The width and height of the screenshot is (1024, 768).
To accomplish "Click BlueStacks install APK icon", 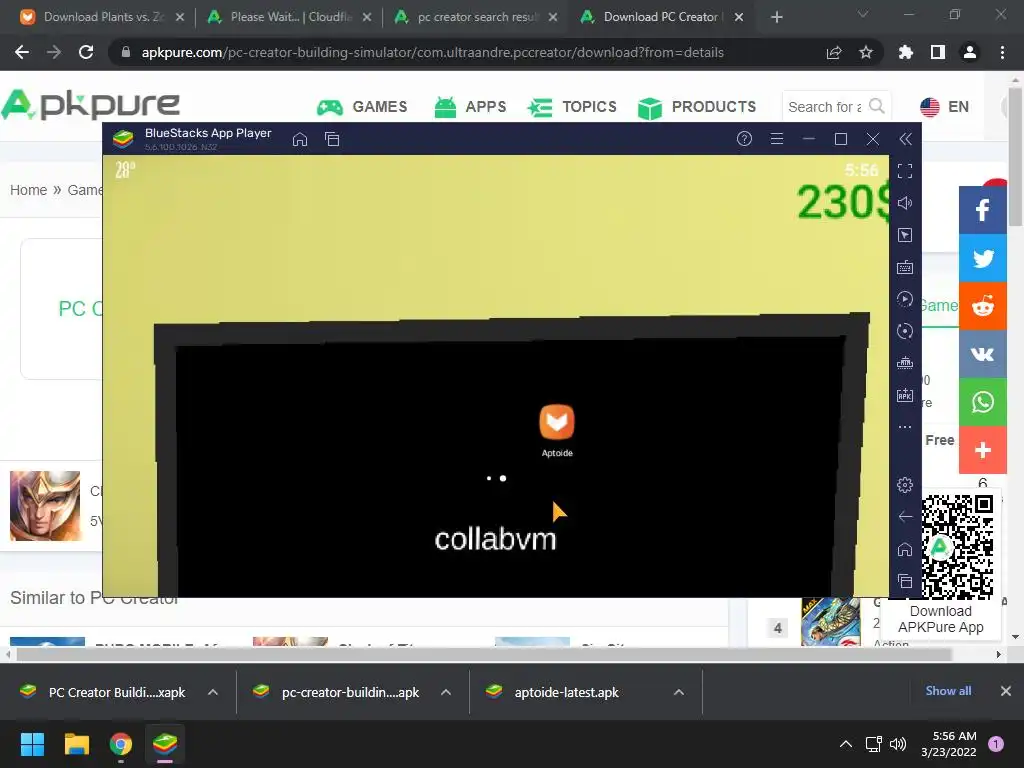I will point(904,395).
